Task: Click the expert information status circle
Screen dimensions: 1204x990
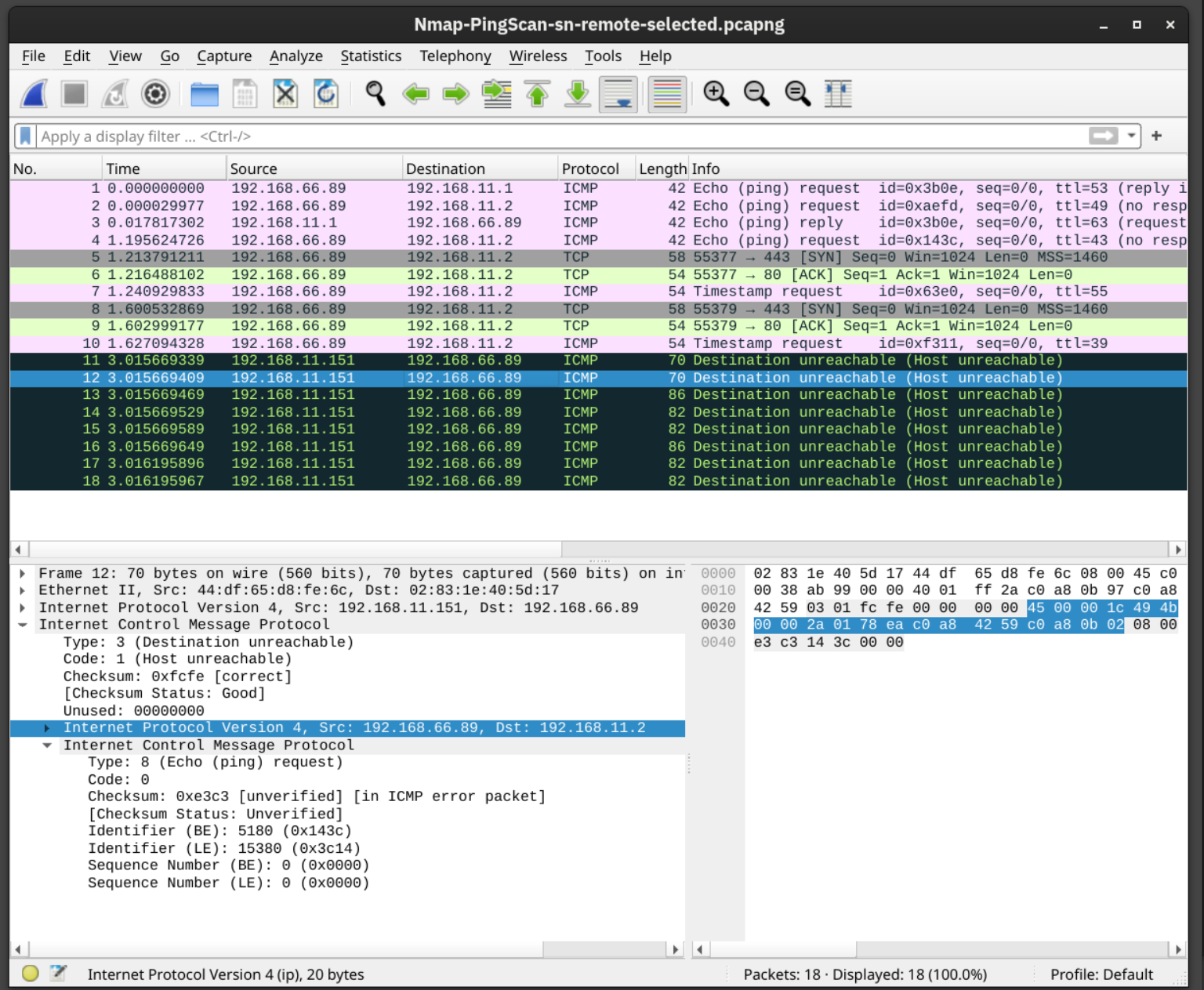Action: tap(31, 974)
